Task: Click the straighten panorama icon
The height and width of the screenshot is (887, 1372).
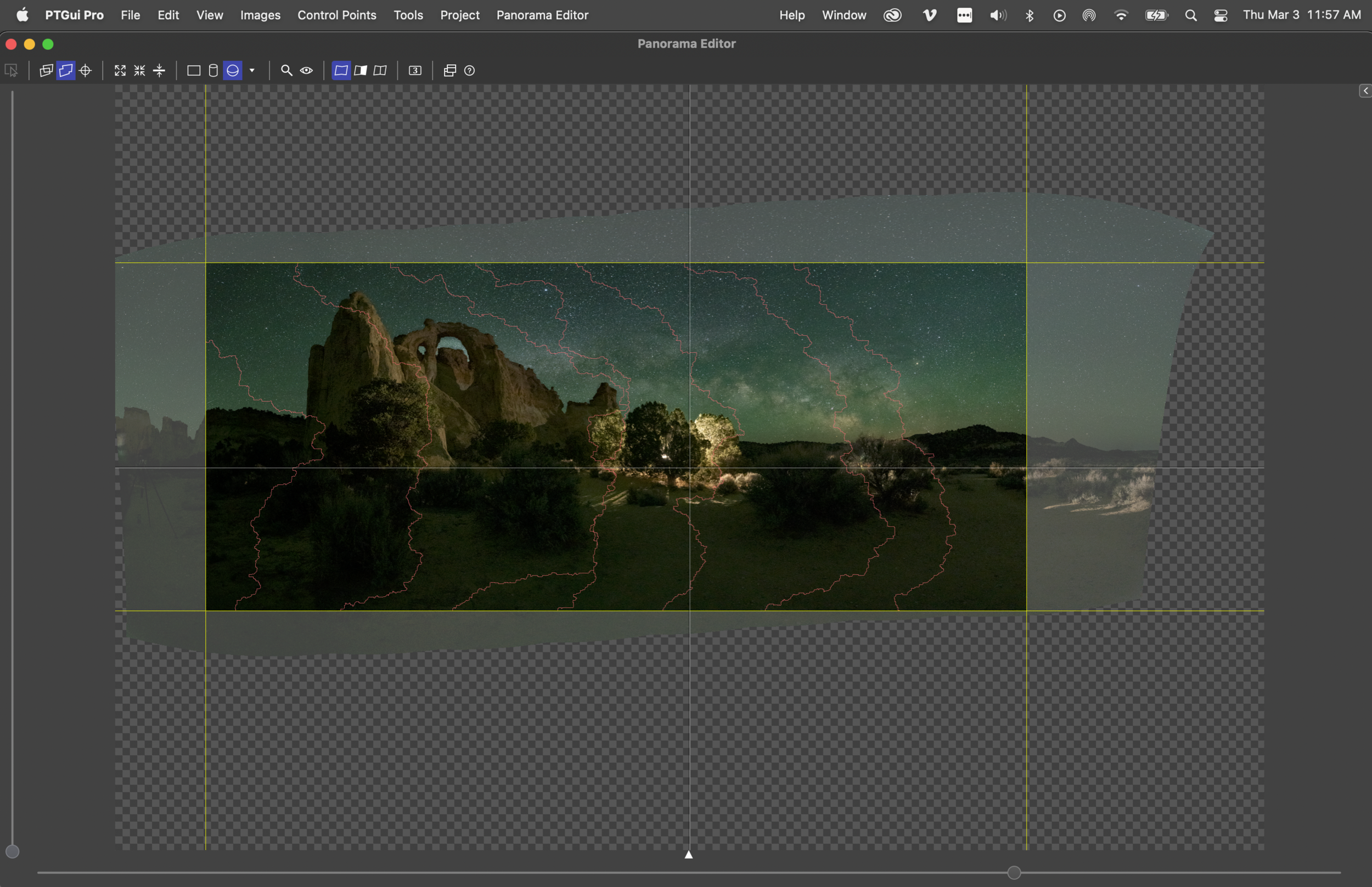Action: 160,71
